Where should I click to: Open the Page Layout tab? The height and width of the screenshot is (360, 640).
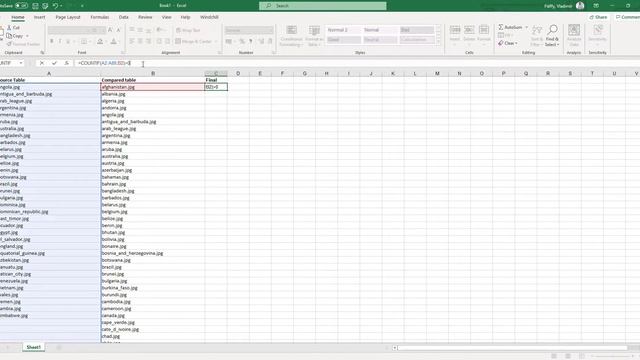pyautogui.click(x=68, y=17)
